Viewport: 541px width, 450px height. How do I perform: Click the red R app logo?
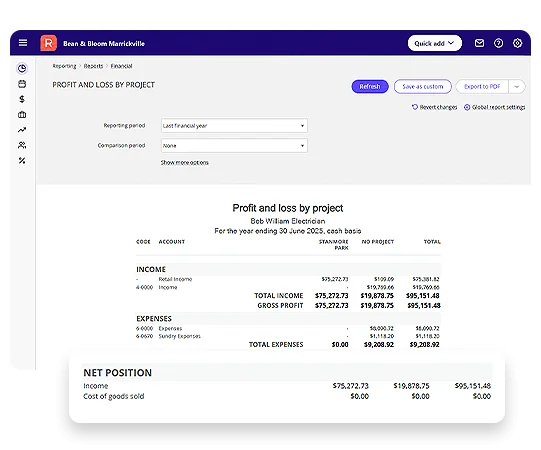[x=49, y=43]
